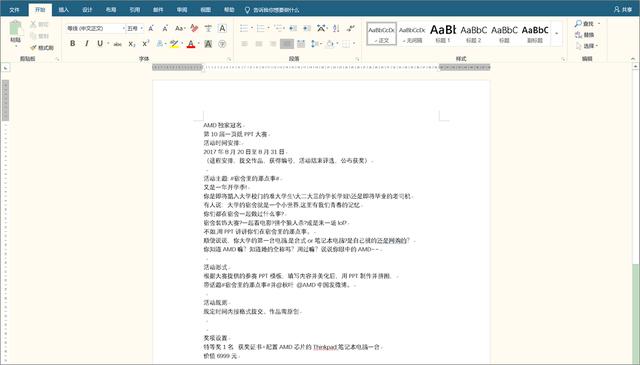Click the increase indent icon
Screen dimensions: 640x365
(307, 28)
